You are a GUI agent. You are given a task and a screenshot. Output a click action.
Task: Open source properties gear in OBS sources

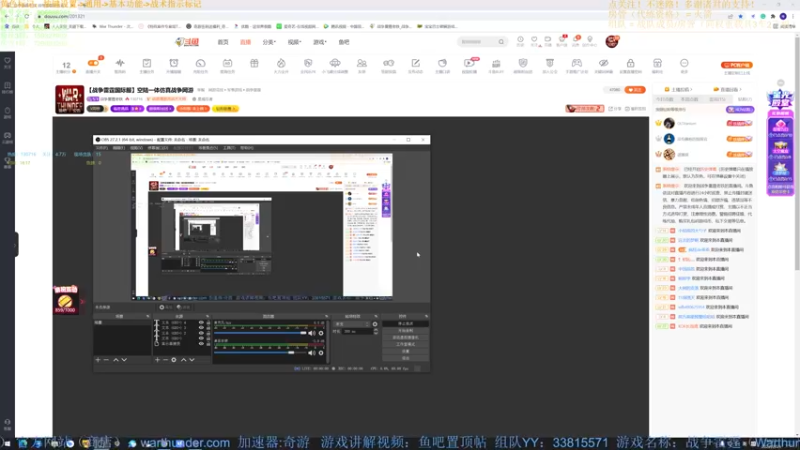pos(174,360)
